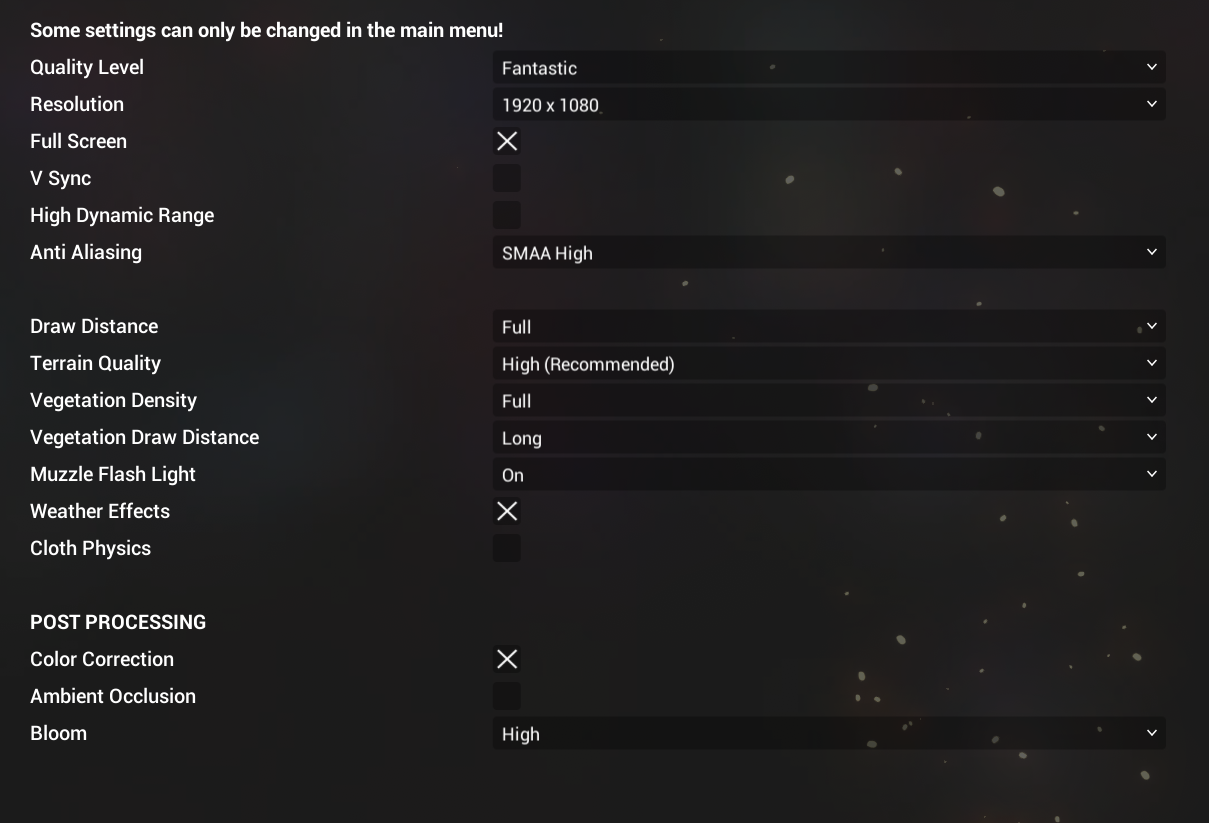Change the Muzzle Flash Light setting
This screenshot has width=1209, height=823.
point(828,475)
